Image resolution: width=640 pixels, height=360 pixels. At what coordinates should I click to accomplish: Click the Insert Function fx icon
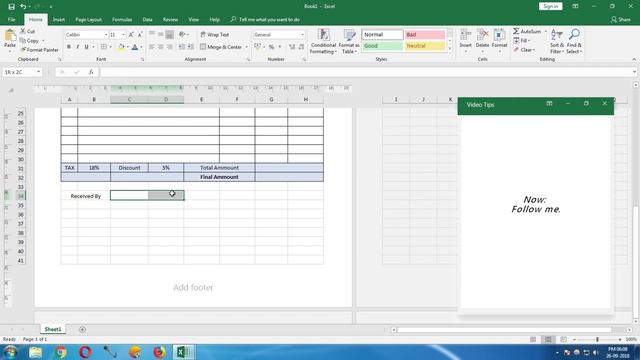tap(91, 72)
